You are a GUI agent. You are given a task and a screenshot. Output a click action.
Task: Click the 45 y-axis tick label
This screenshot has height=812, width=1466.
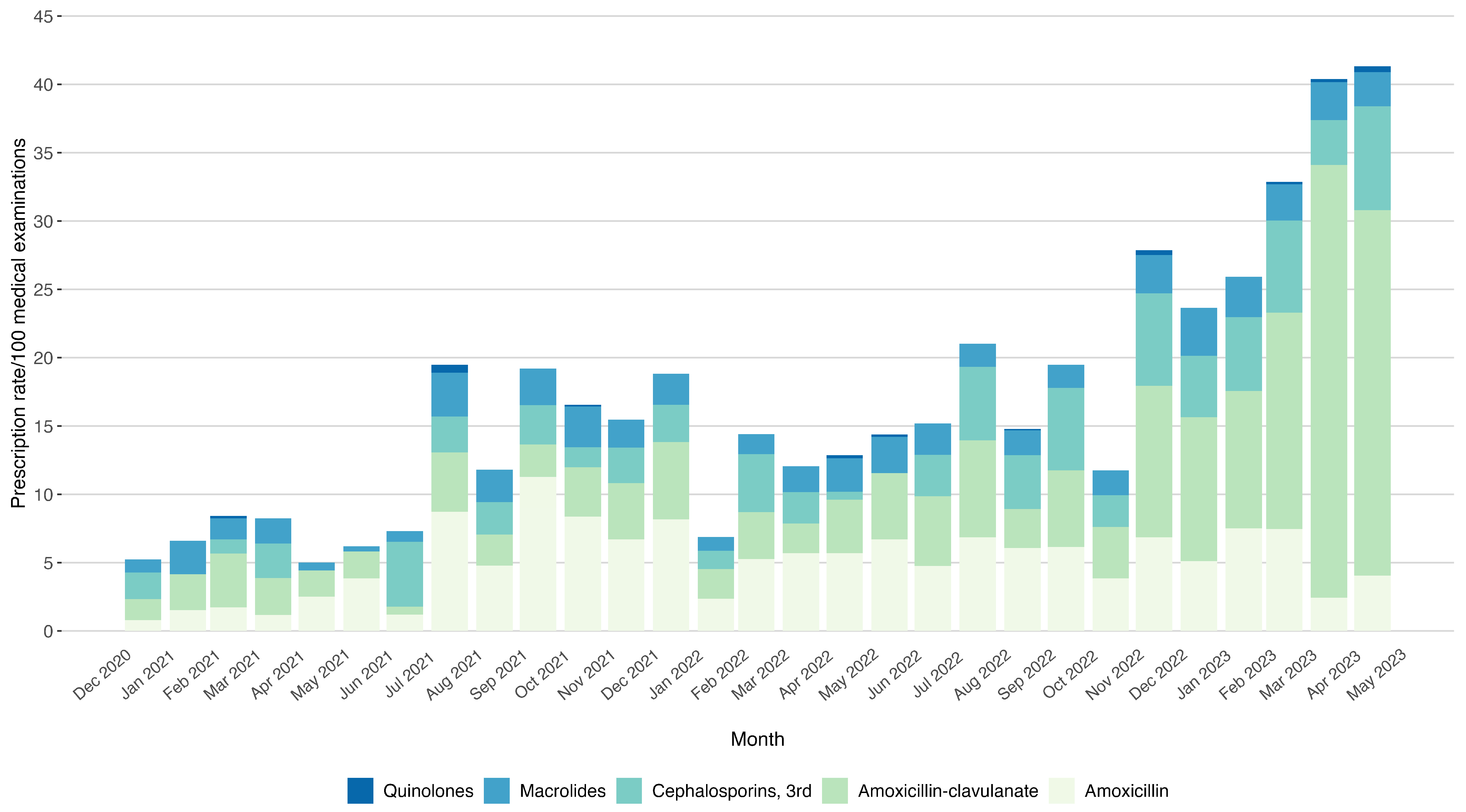tap(43, 17)
